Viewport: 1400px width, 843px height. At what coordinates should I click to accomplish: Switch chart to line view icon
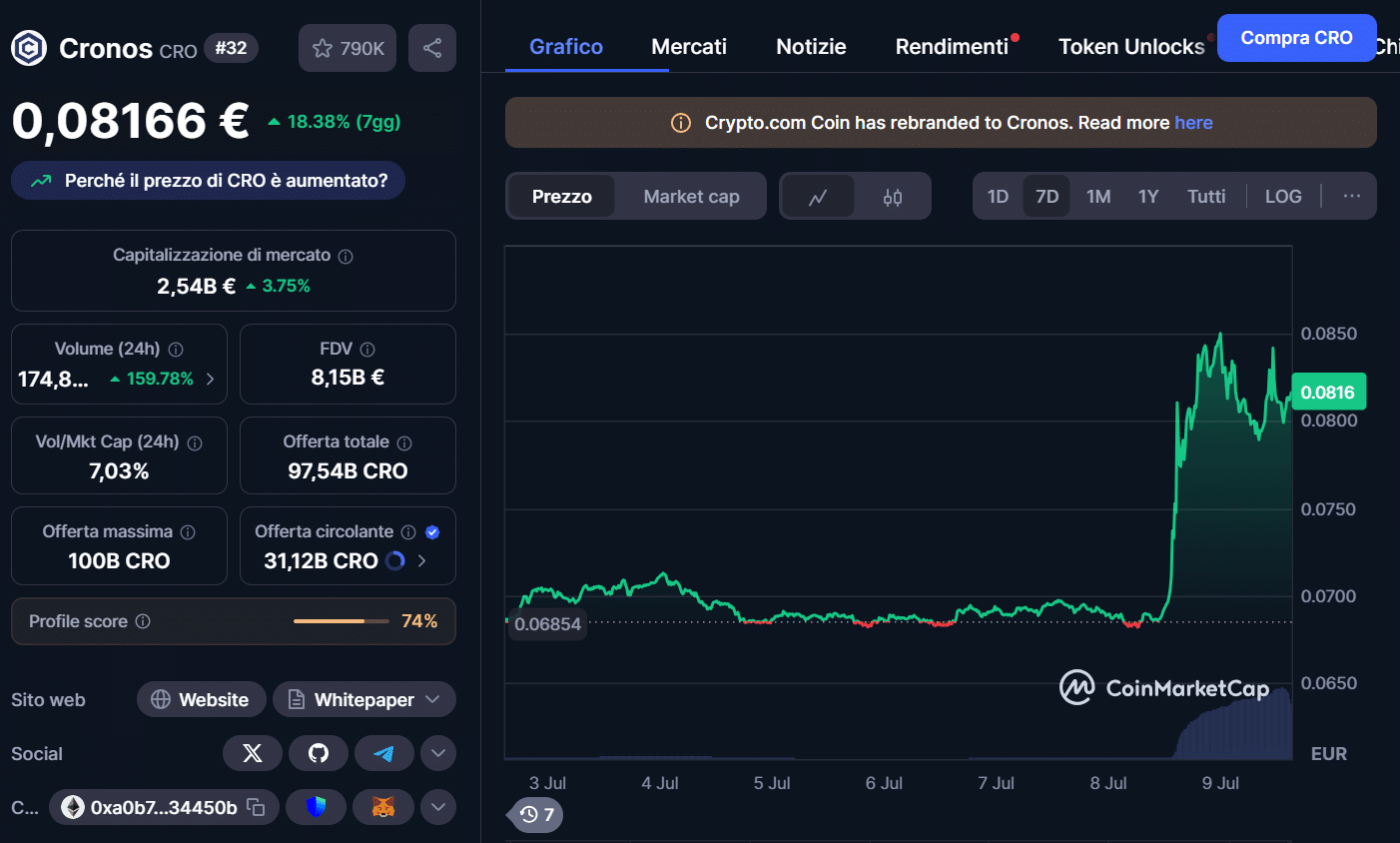(818, 197)
